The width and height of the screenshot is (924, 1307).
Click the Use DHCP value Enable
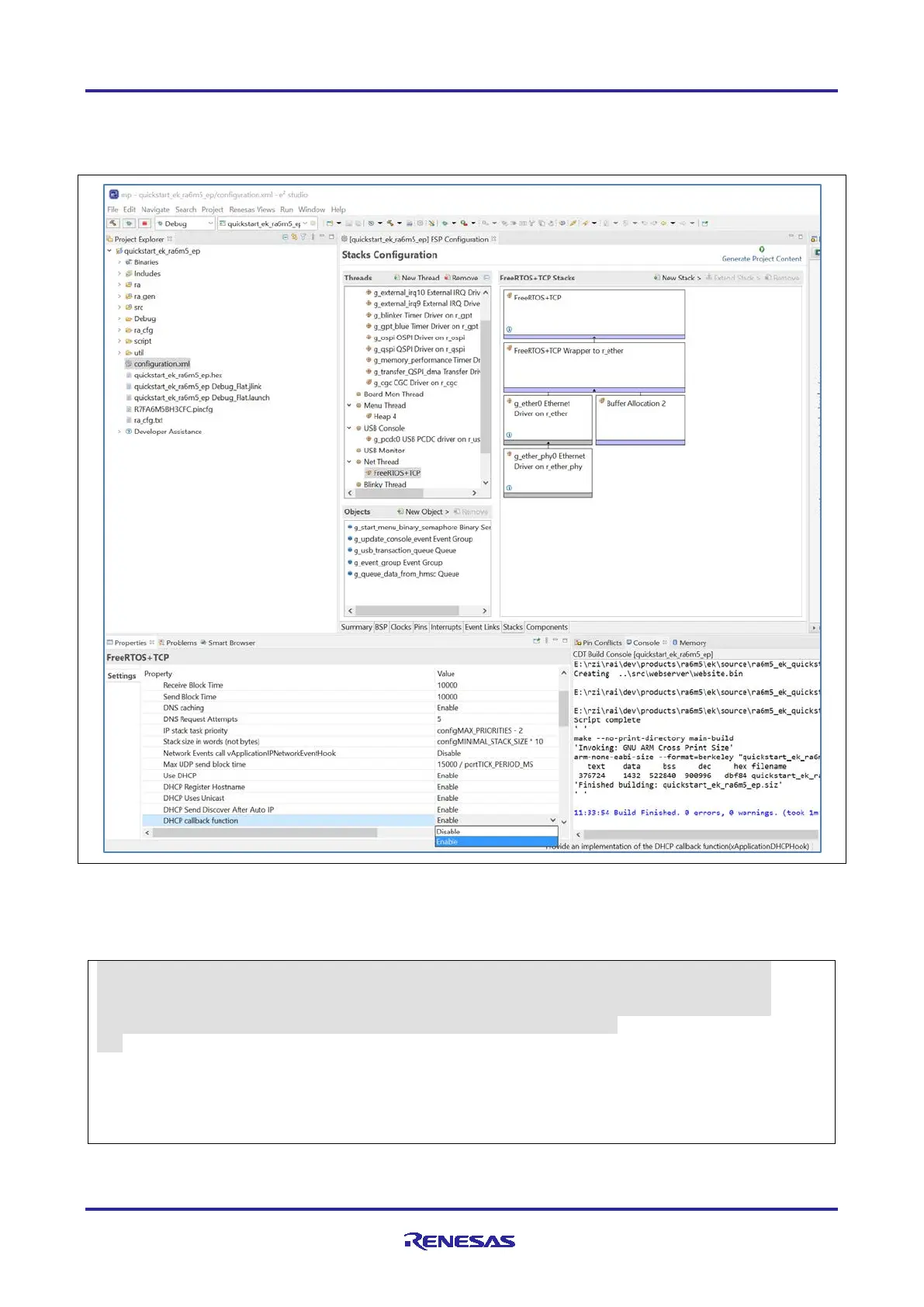click(448, 776)
